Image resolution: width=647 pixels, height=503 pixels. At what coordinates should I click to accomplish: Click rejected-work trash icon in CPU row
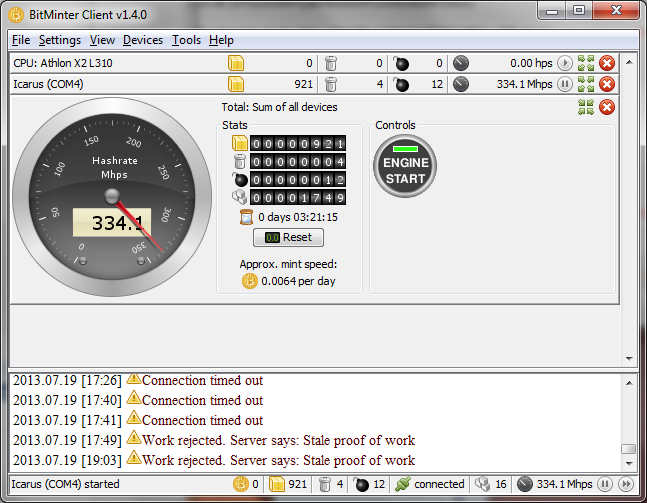point(331,63)
